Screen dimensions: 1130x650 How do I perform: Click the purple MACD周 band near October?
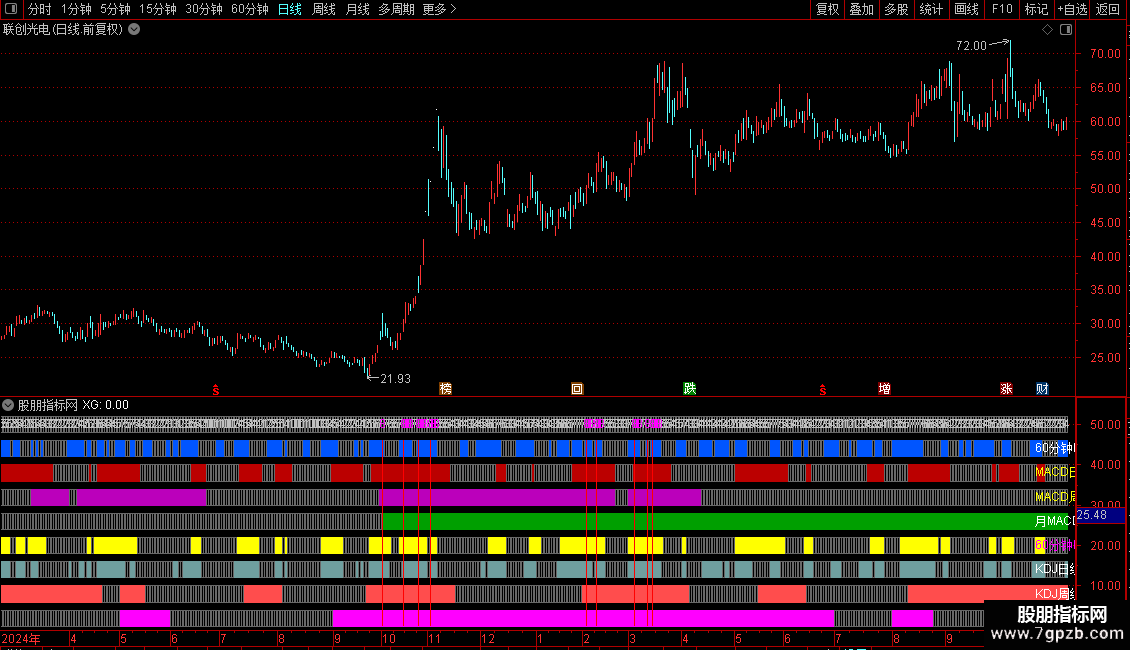pos(497,497)
